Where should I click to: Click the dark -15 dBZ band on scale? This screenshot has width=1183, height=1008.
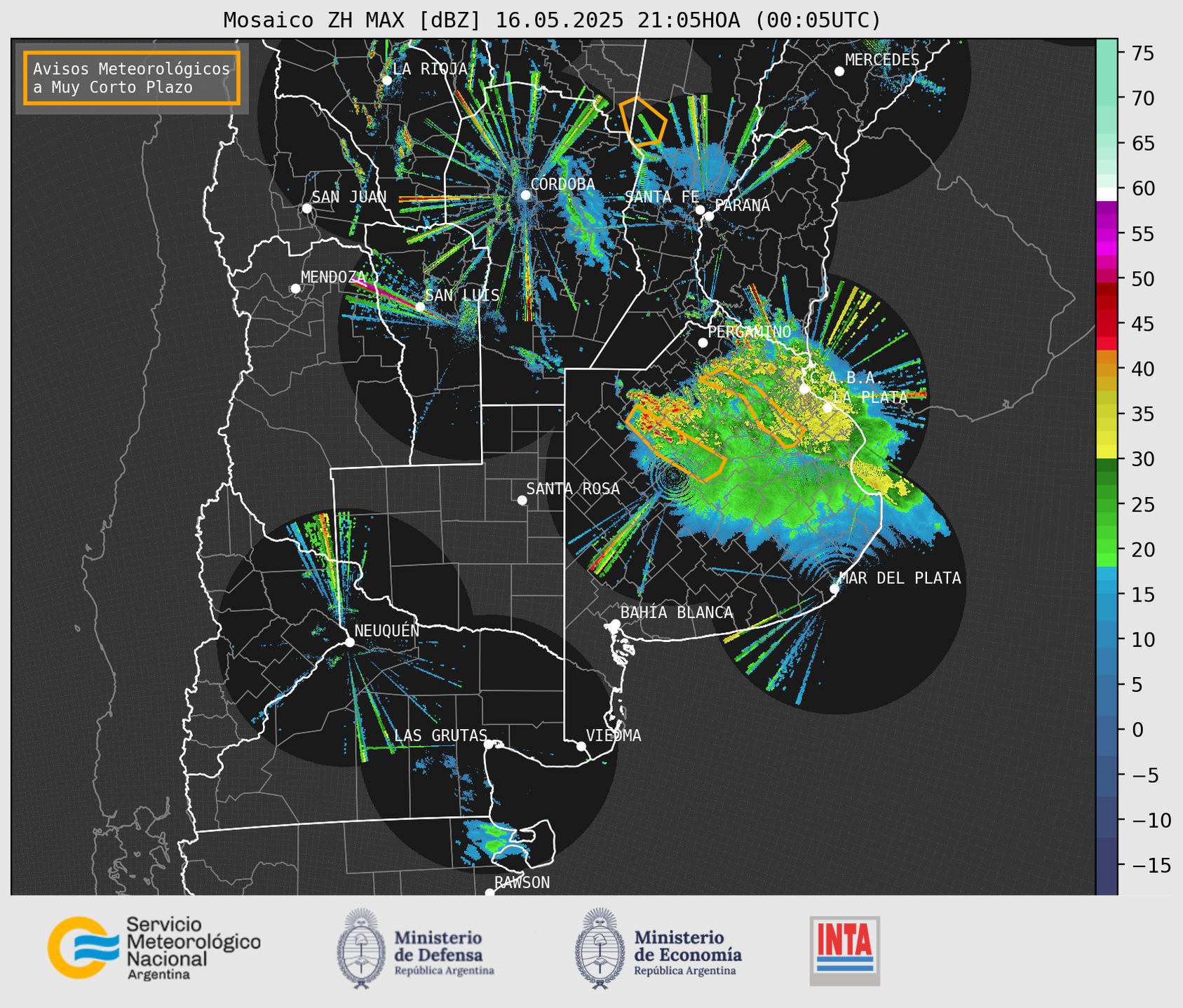[1107, 865]
